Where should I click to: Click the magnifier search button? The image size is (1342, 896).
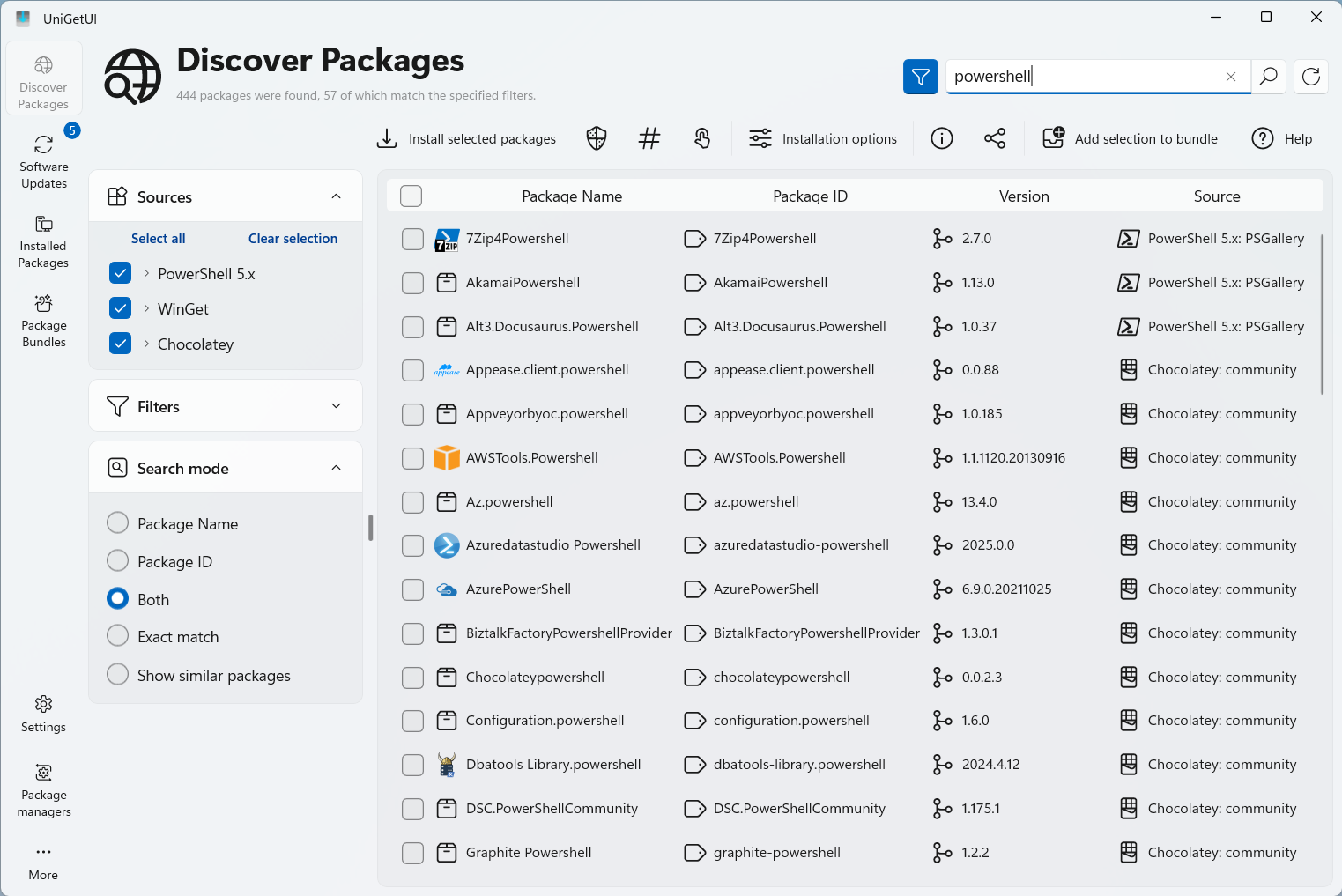(x=1268, y=77)
